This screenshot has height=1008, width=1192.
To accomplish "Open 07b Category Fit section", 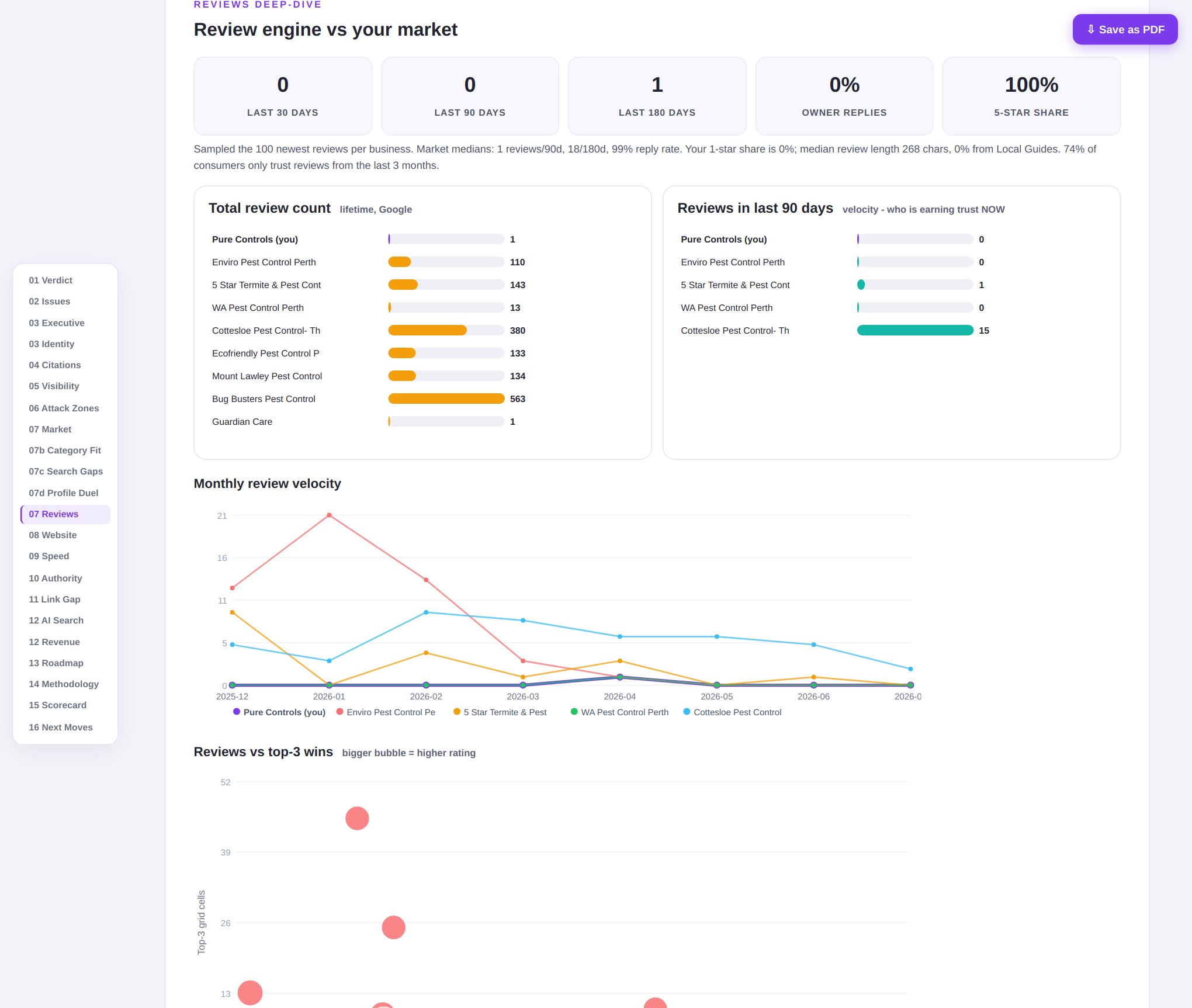I will (x=65, y=450).
